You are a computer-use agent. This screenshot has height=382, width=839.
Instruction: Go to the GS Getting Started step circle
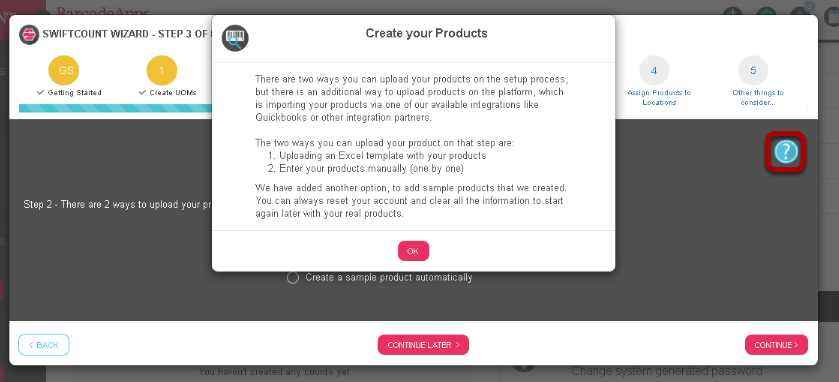64,71
